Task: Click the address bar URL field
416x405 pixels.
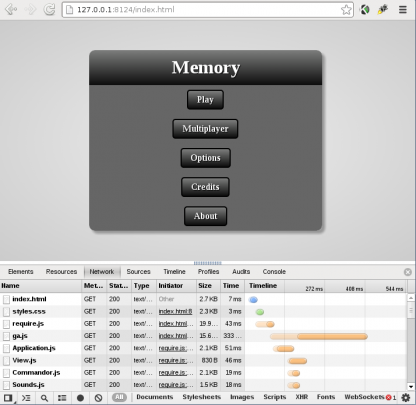Action: [x=208, y=10]
